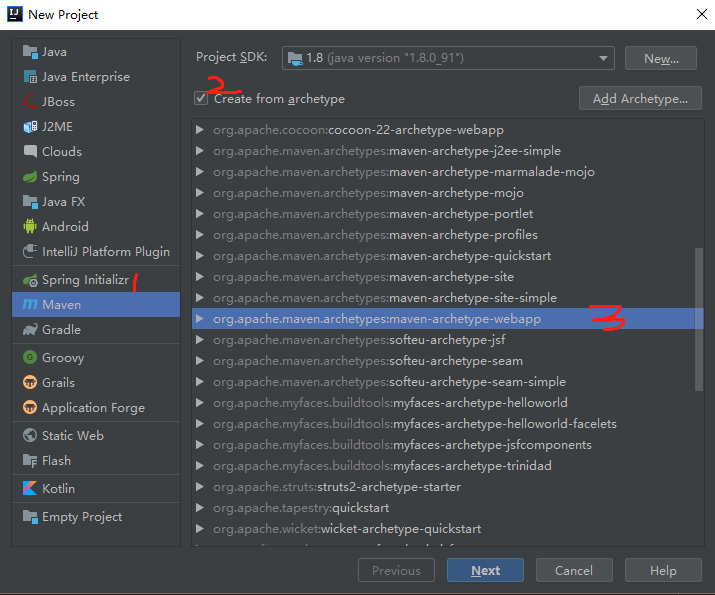Viewport: 715px width, 595px height.
Task: Click the Java FX folder icon
Action: click(30, 202)
